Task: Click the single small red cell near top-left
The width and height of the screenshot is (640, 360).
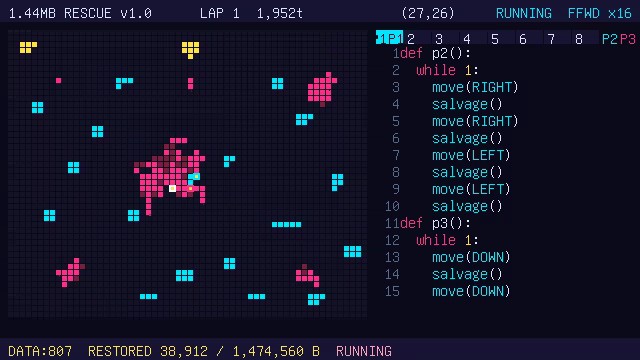Action: click(x=58, y=80)
